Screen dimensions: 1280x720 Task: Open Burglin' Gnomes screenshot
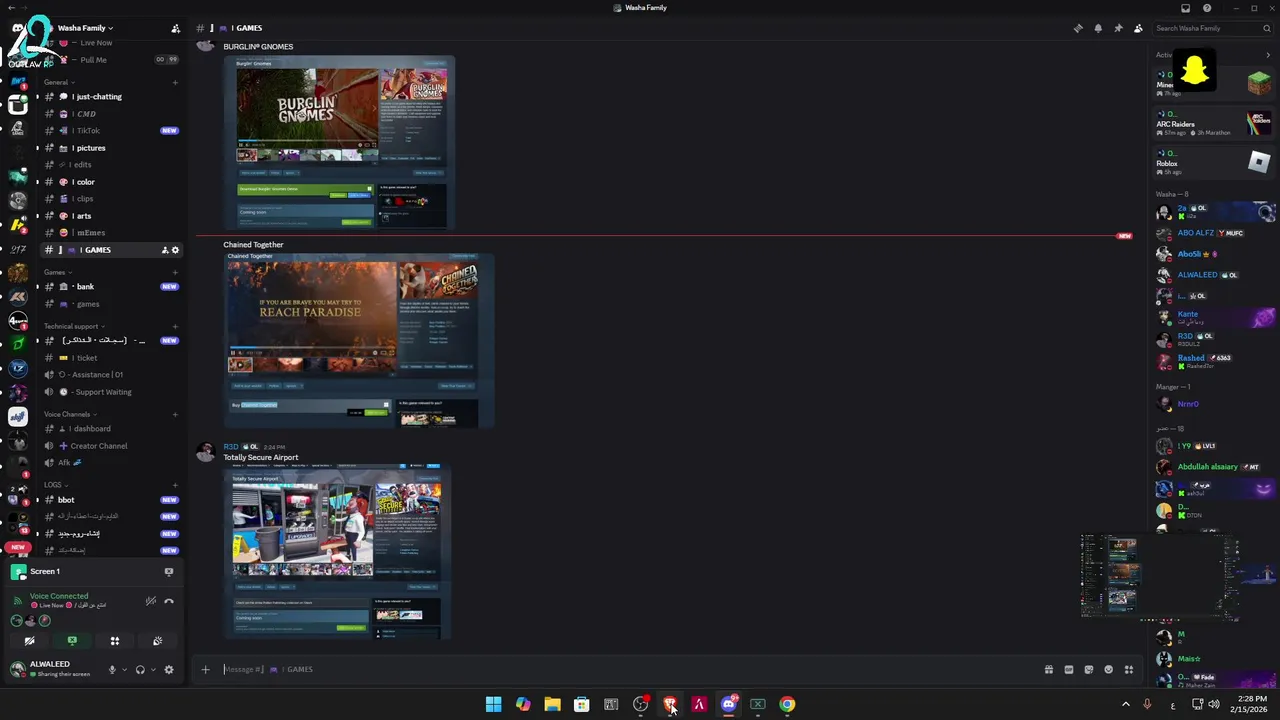pos(339,143)
